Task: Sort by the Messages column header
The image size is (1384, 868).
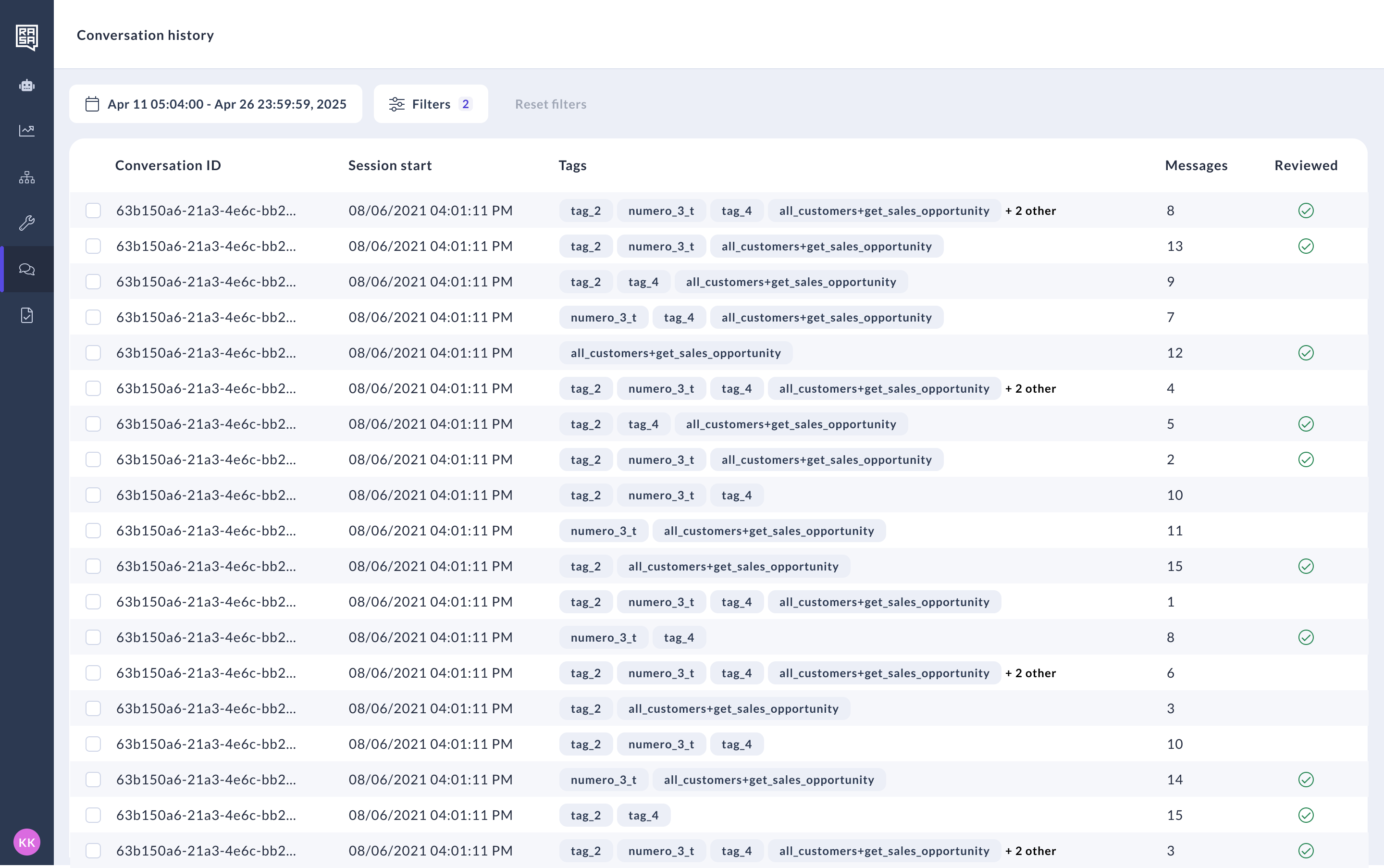Action: (1196, 165)
